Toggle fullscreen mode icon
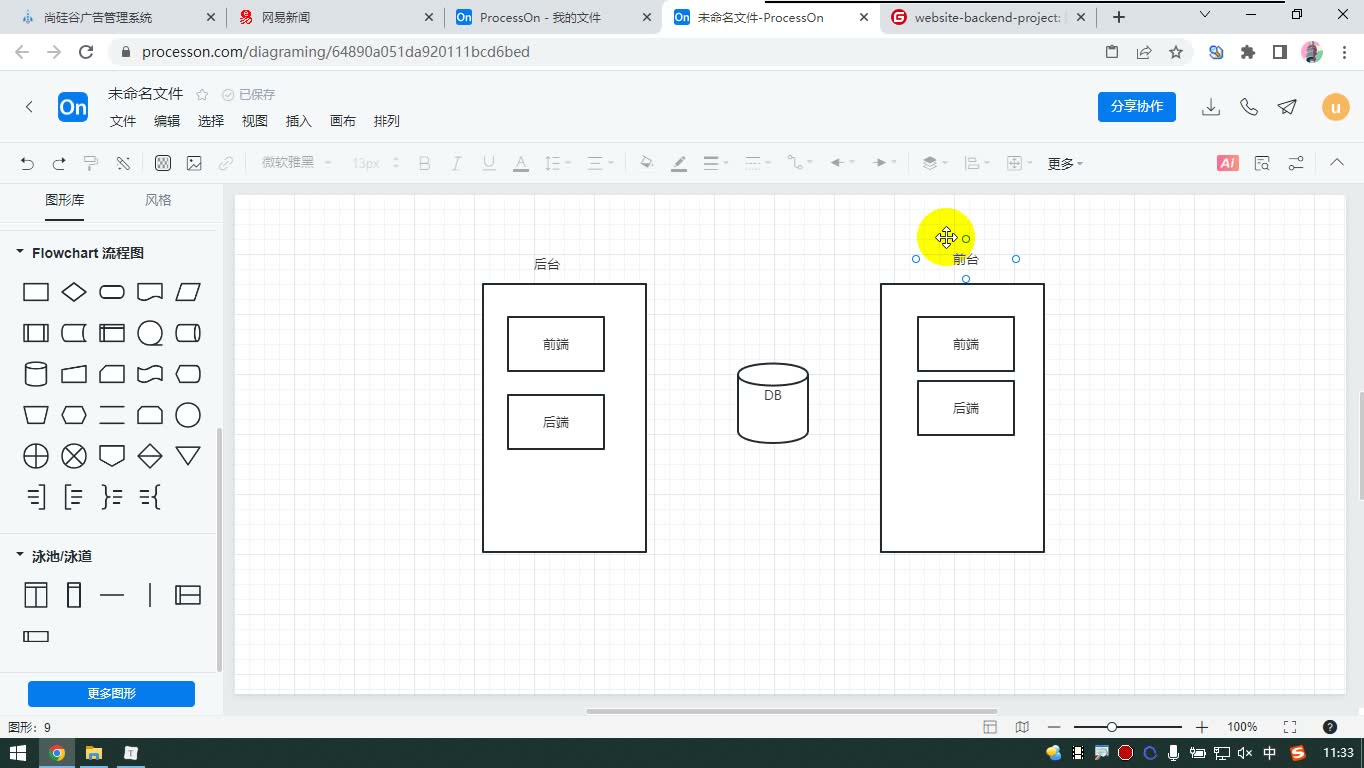The width and height of the screenshot is (1364, 768). [1290, 727]
